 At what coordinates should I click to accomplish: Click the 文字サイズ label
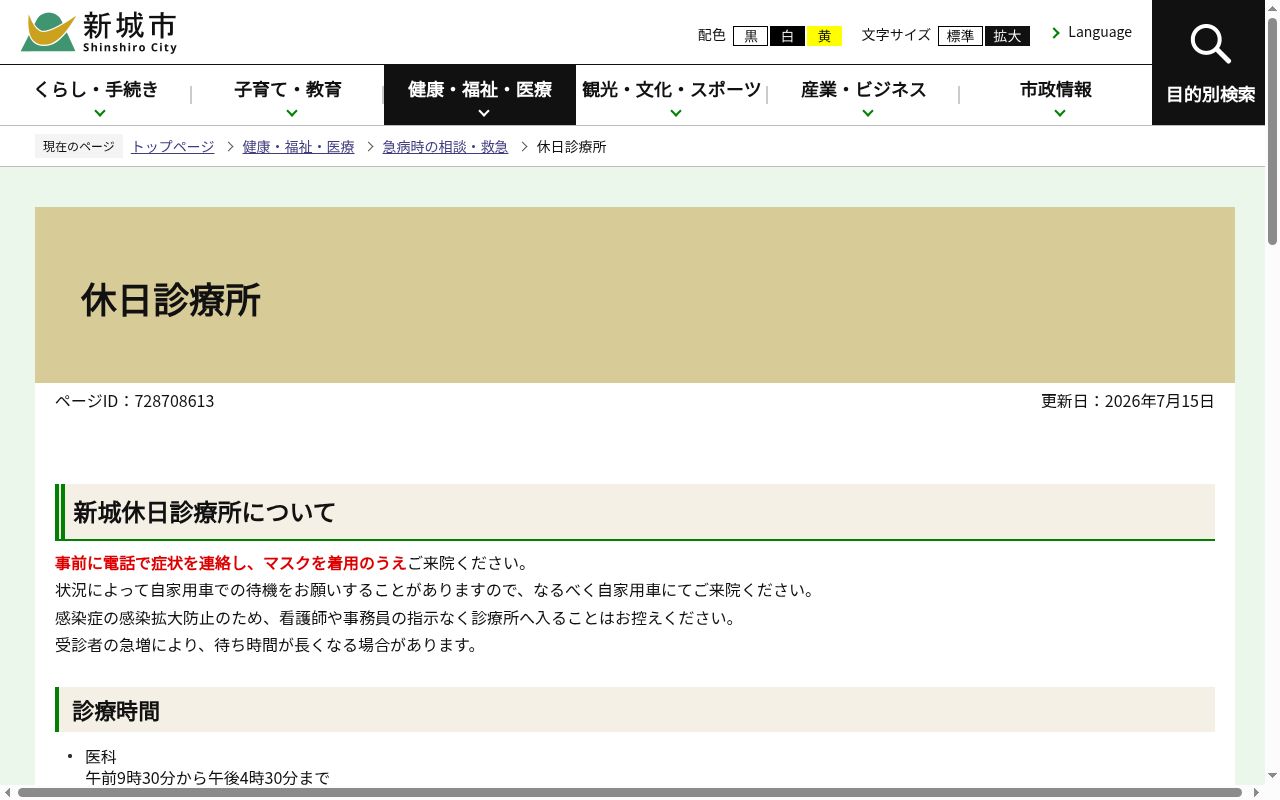[896, 35]
